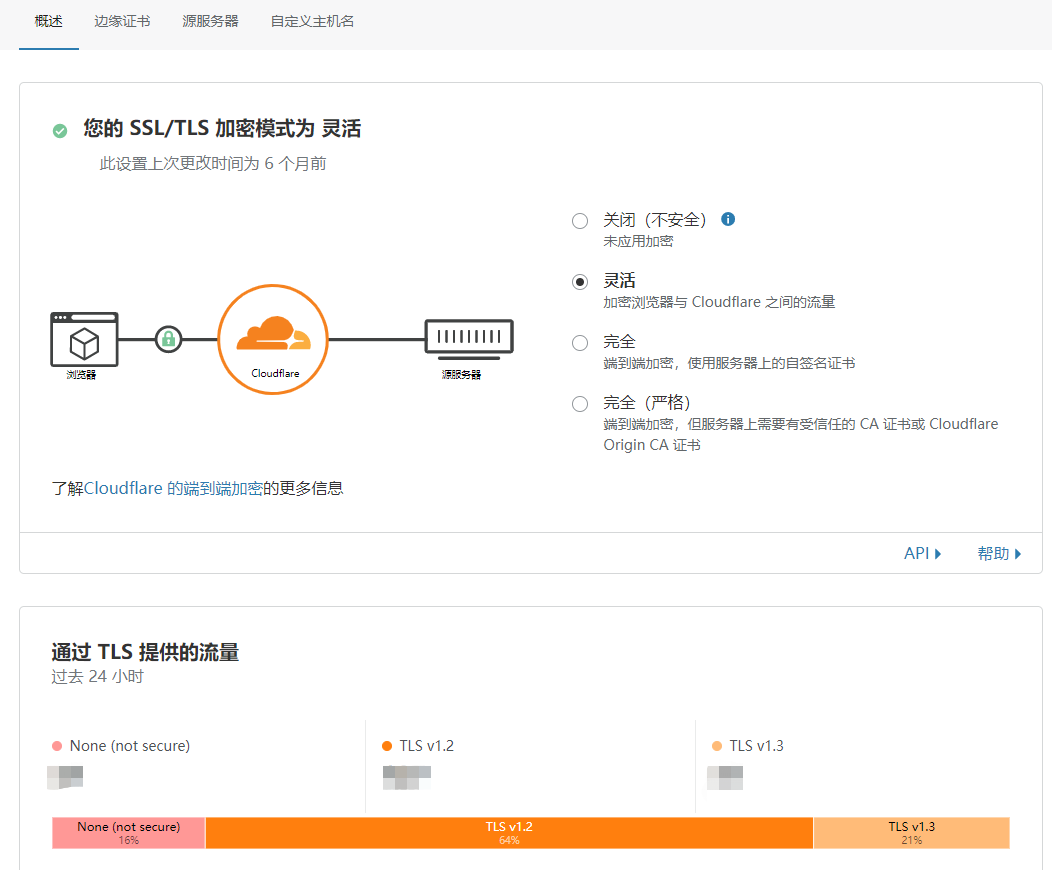Switch to the 边缘证书 tab
This screenshot has height=870, width=1052.
(x=121, y=19)
